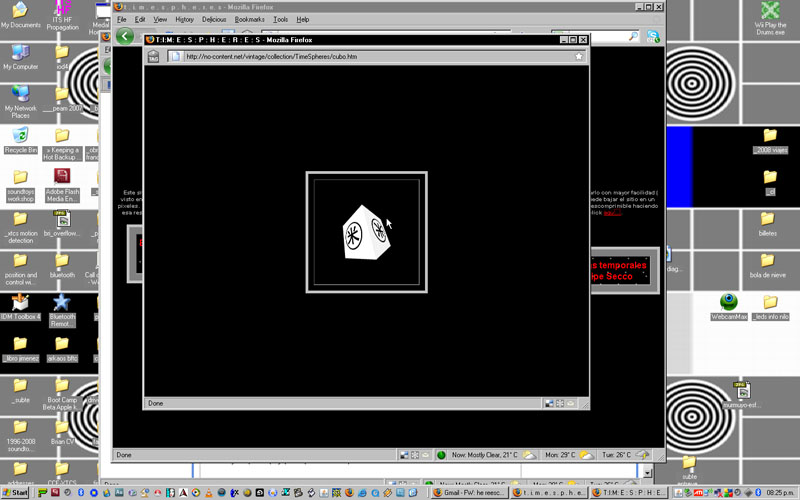
Task: Open Recycle Bin on the desktop
Action: [x=20, y=135]
